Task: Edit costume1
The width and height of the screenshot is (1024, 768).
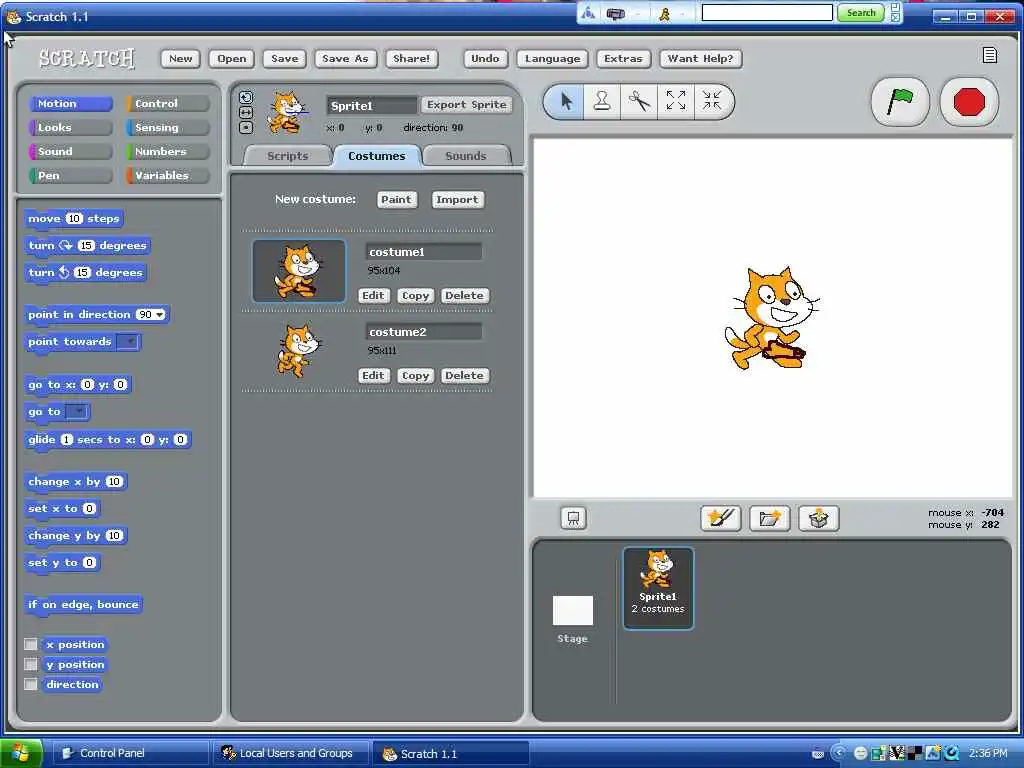Action: point(374,296)
